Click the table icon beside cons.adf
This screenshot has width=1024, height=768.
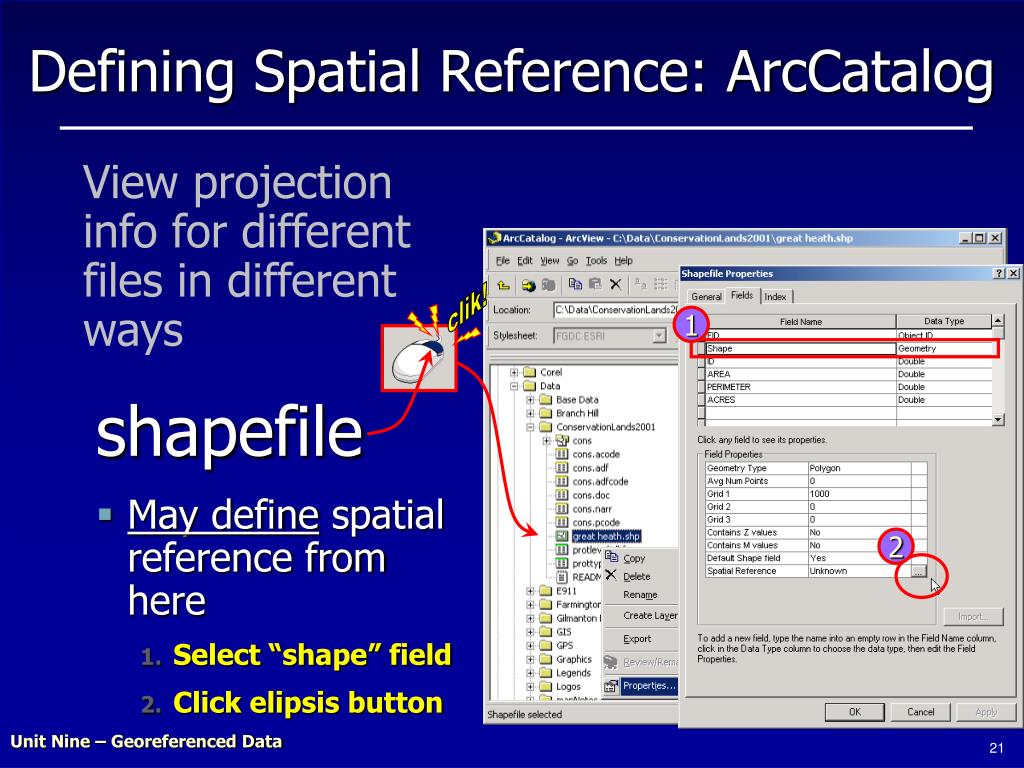coord(562,468)
